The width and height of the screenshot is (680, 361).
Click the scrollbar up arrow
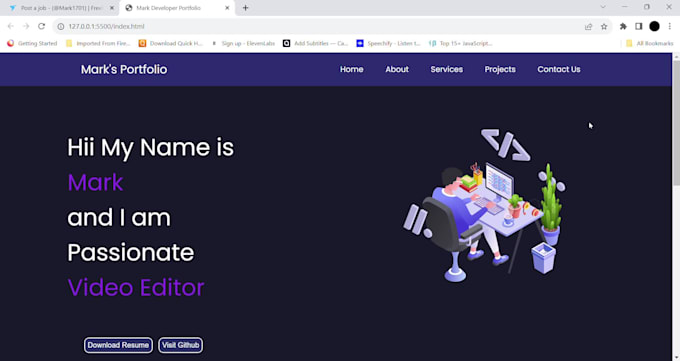click(676, 56)
